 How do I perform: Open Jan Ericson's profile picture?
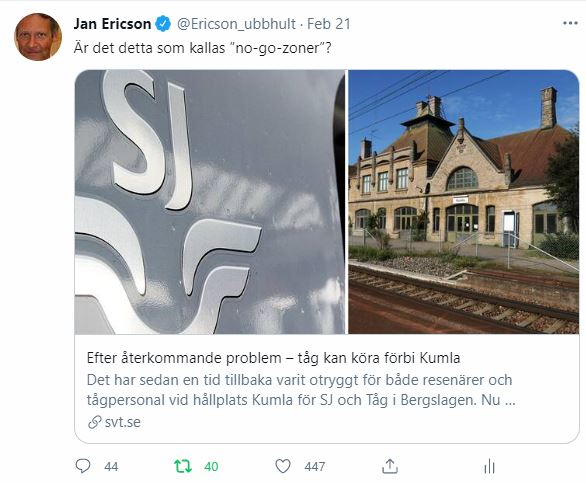click(38, 37)
